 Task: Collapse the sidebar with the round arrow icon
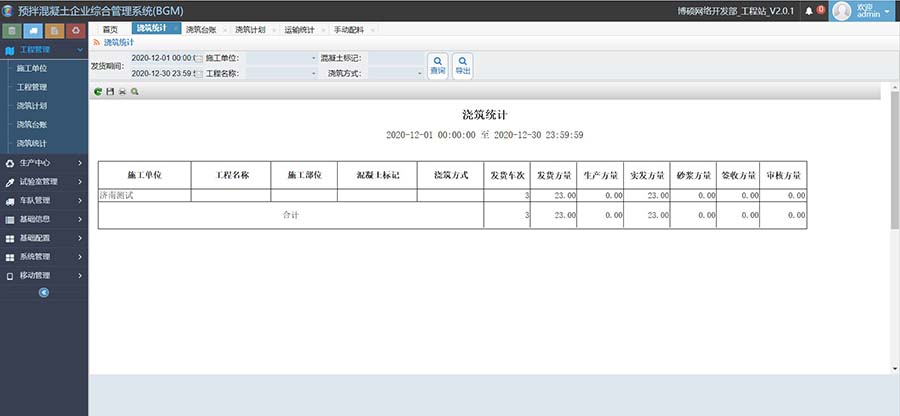[43, 292]
